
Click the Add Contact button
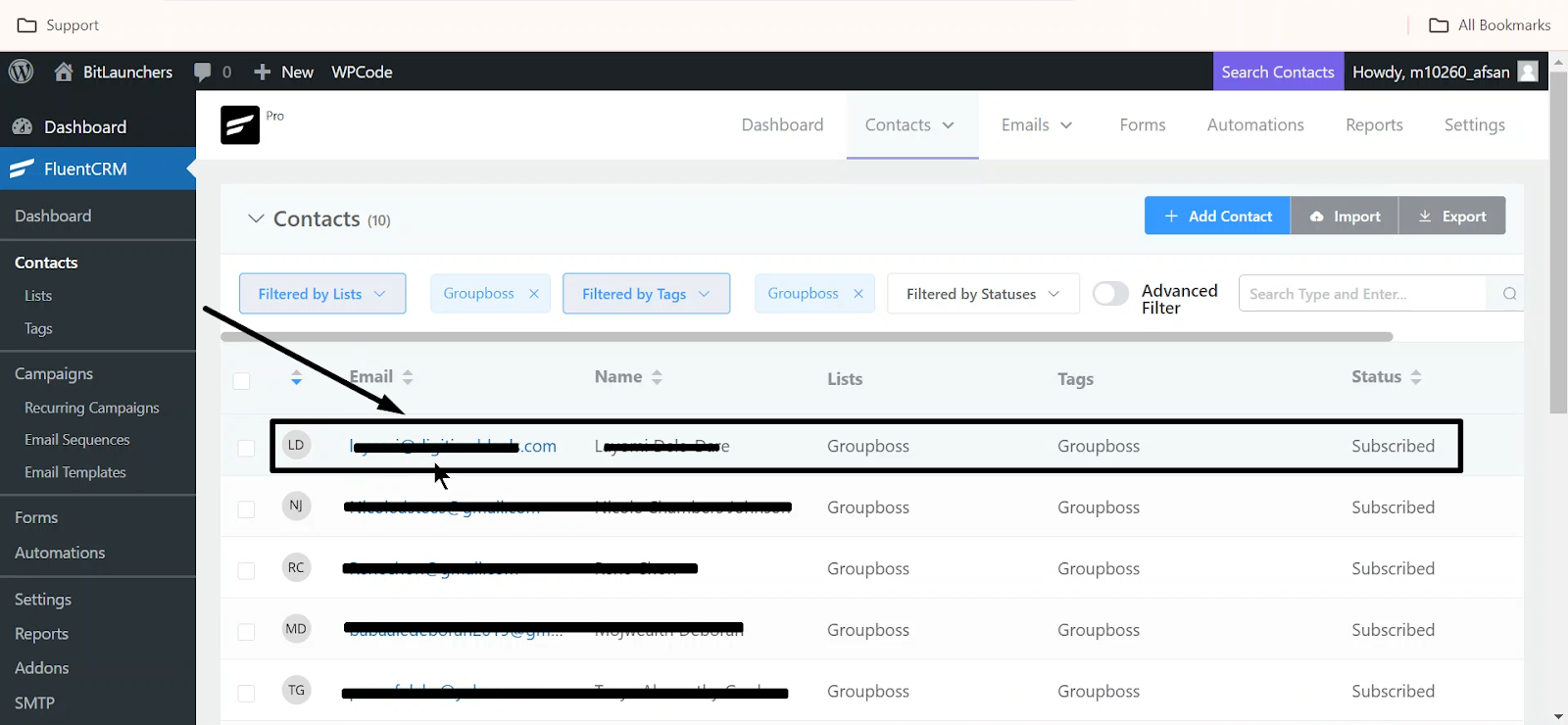1217,216
